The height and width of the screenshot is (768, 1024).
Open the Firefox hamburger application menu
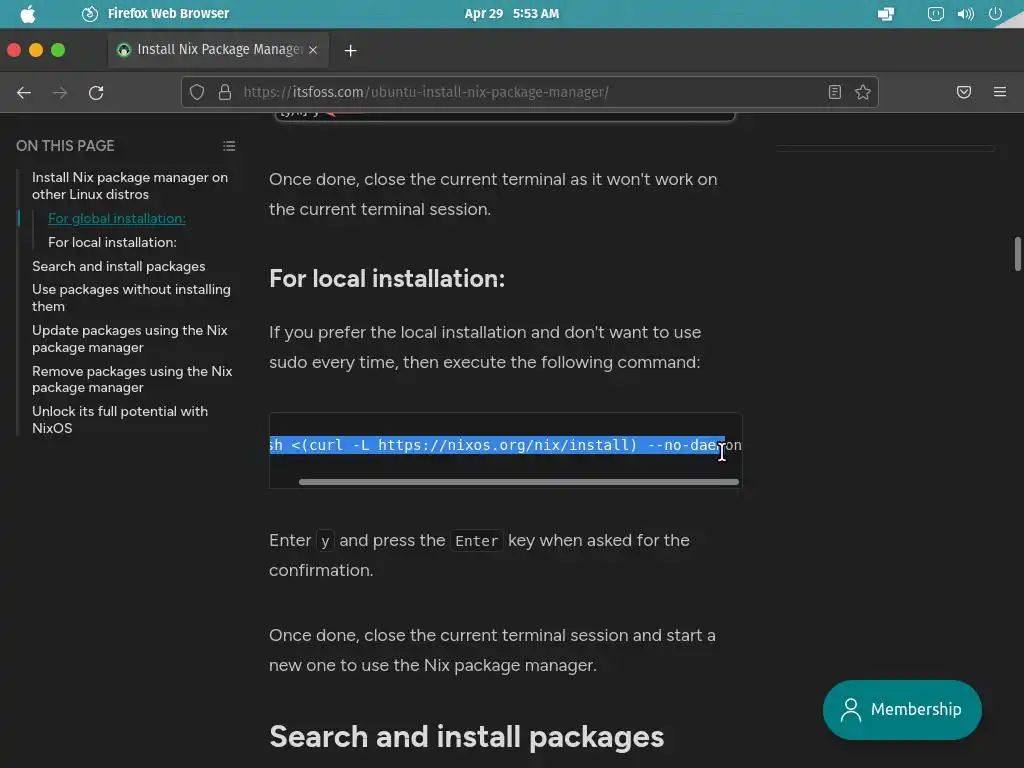point(1000,92)
